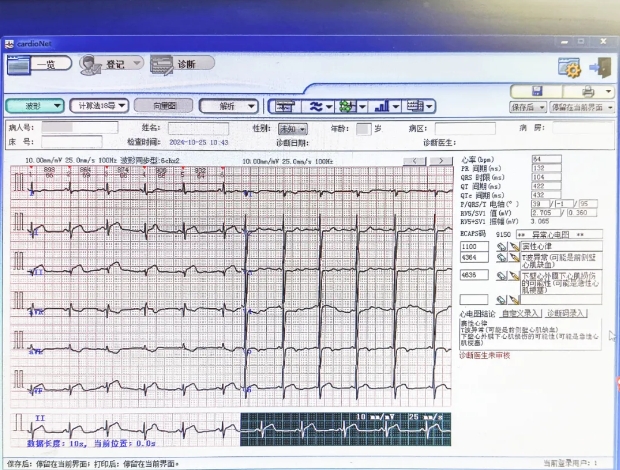Click the 姓名 name input field
Image resolution: width=620 pixels, height=470 pixels.
point(197,129)
